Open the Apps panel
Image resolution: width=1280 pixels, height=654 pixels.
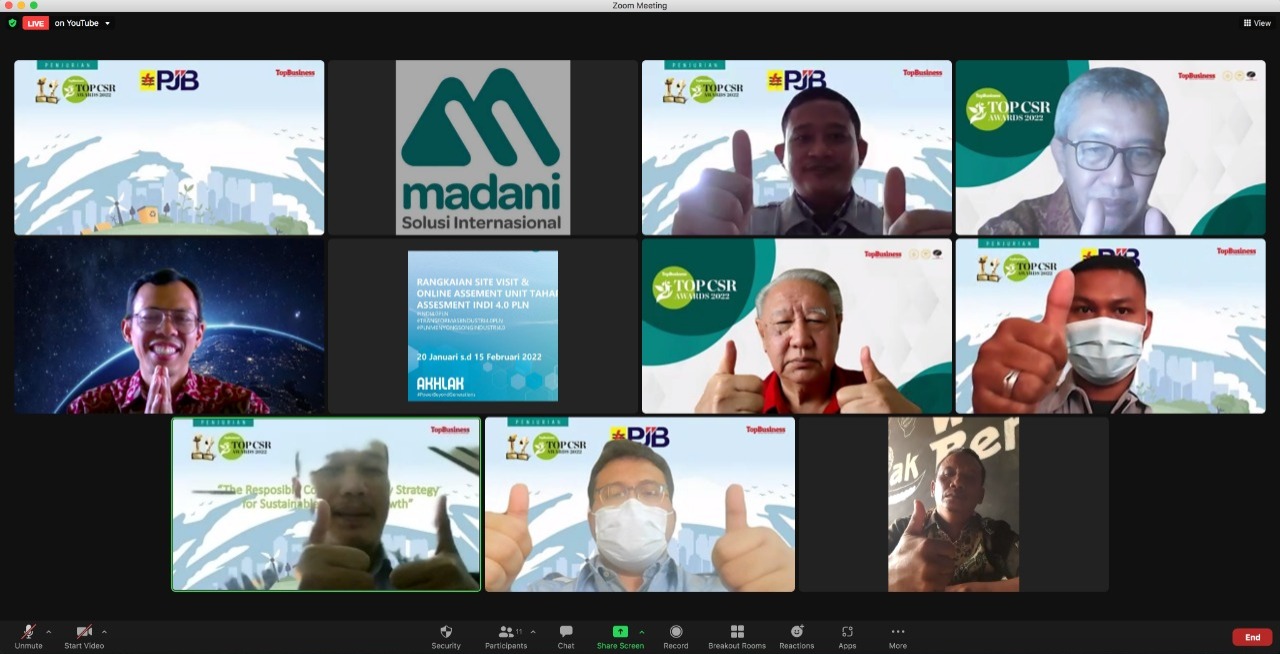(x=847, y=636)
